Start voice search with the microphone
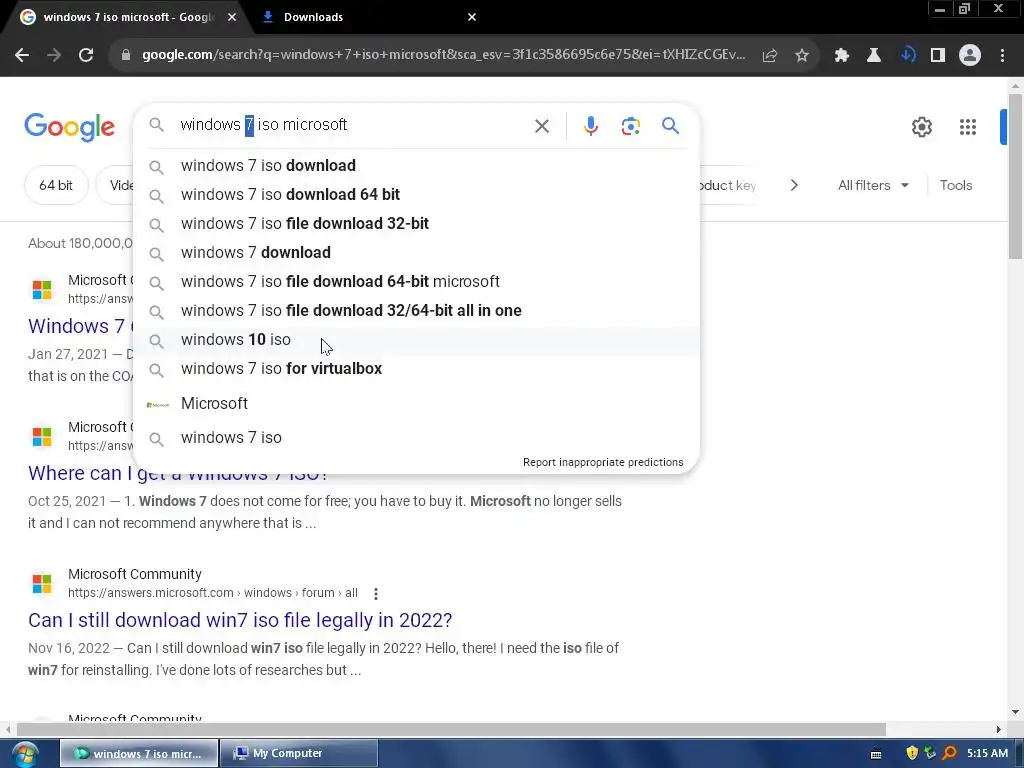 [x=590, y=126]
